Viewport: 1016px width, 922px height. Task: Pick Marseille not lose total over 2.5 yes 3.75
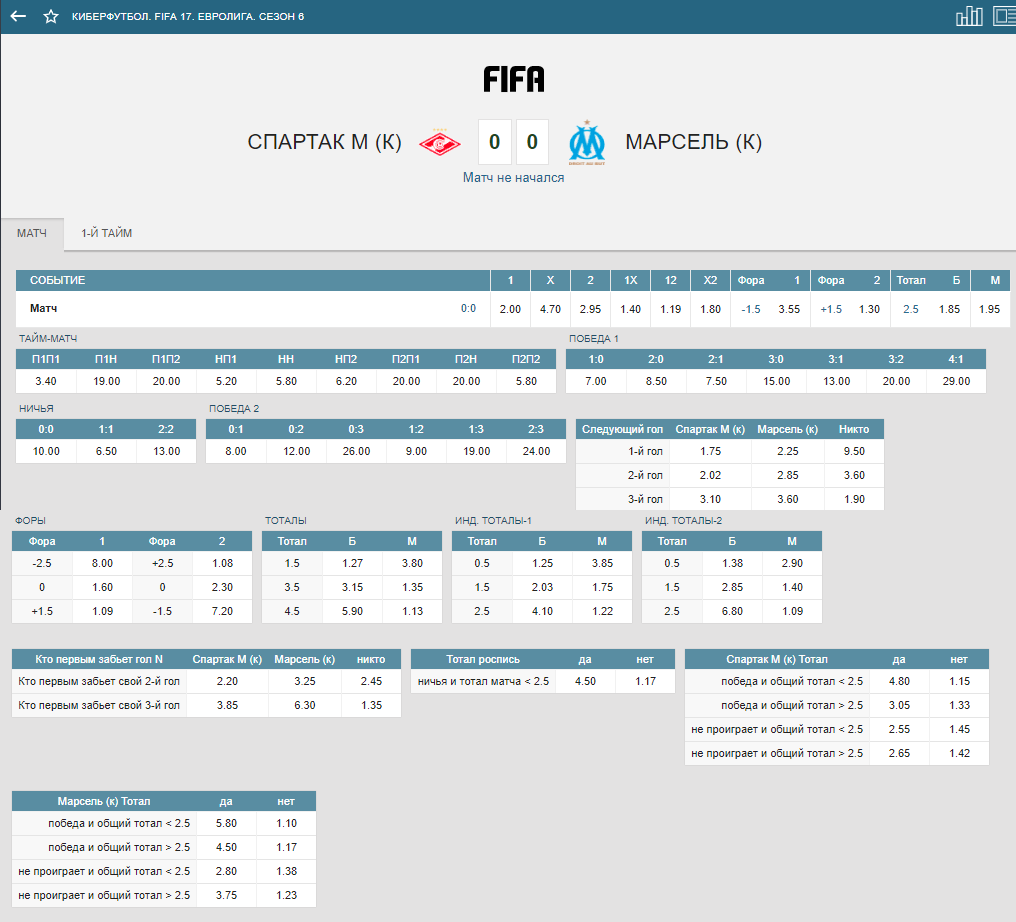click(x=226, y=895)
